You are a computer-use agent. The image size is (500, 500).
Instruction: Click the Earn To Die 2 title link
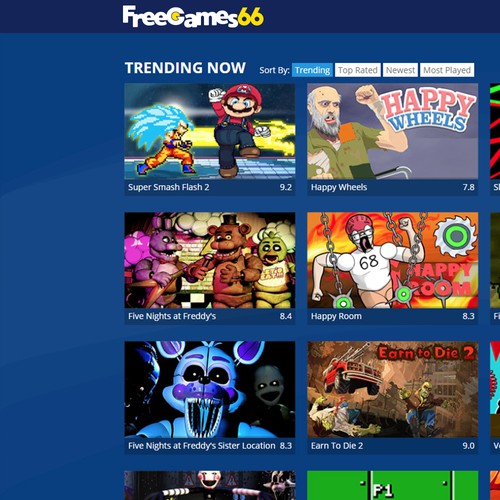[337, 446]
